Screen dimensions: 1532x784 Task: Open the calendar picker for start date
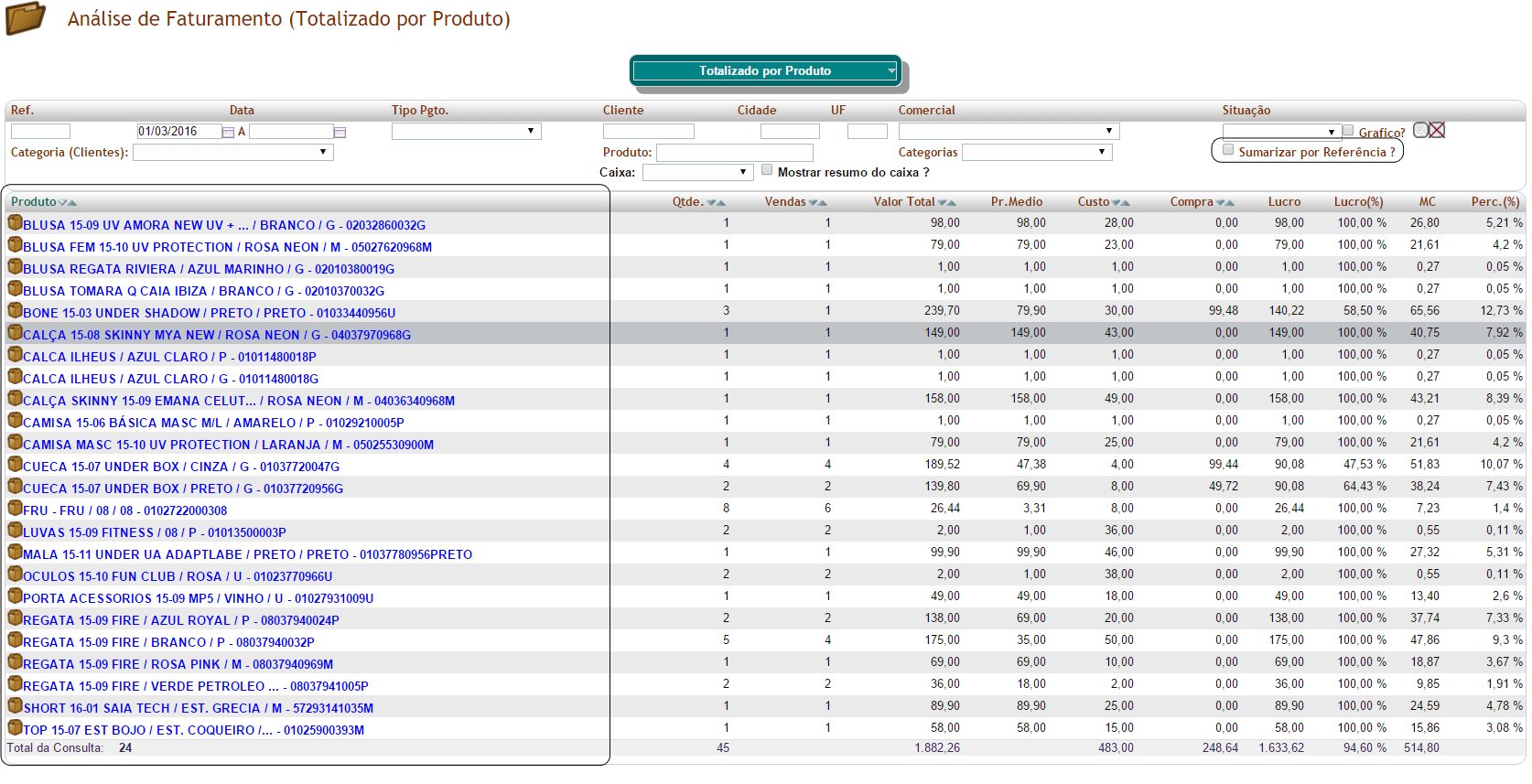coord(228,133)
